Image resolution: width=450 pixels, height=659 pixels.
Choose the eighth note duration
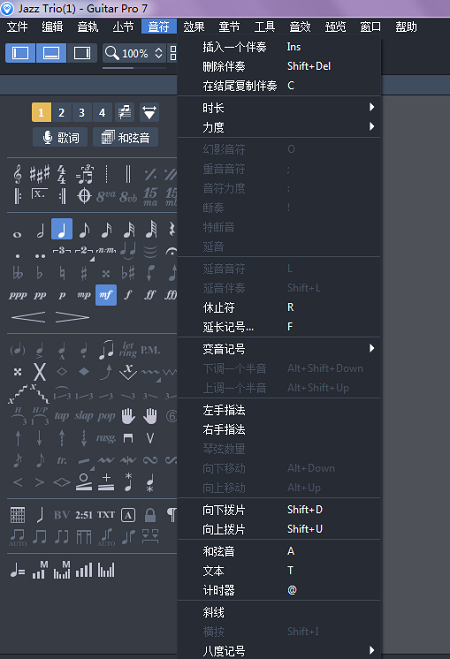coord(84,230)
